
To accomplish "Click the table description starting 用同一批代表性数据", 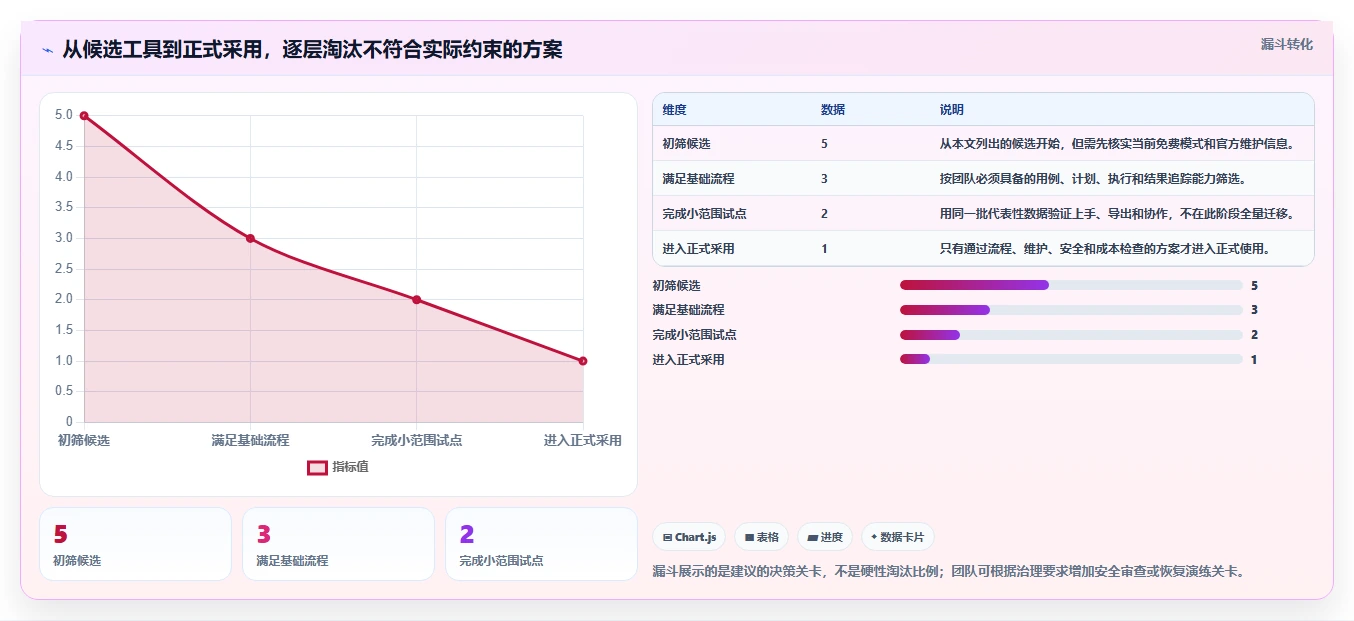I will pos(1118,214).
